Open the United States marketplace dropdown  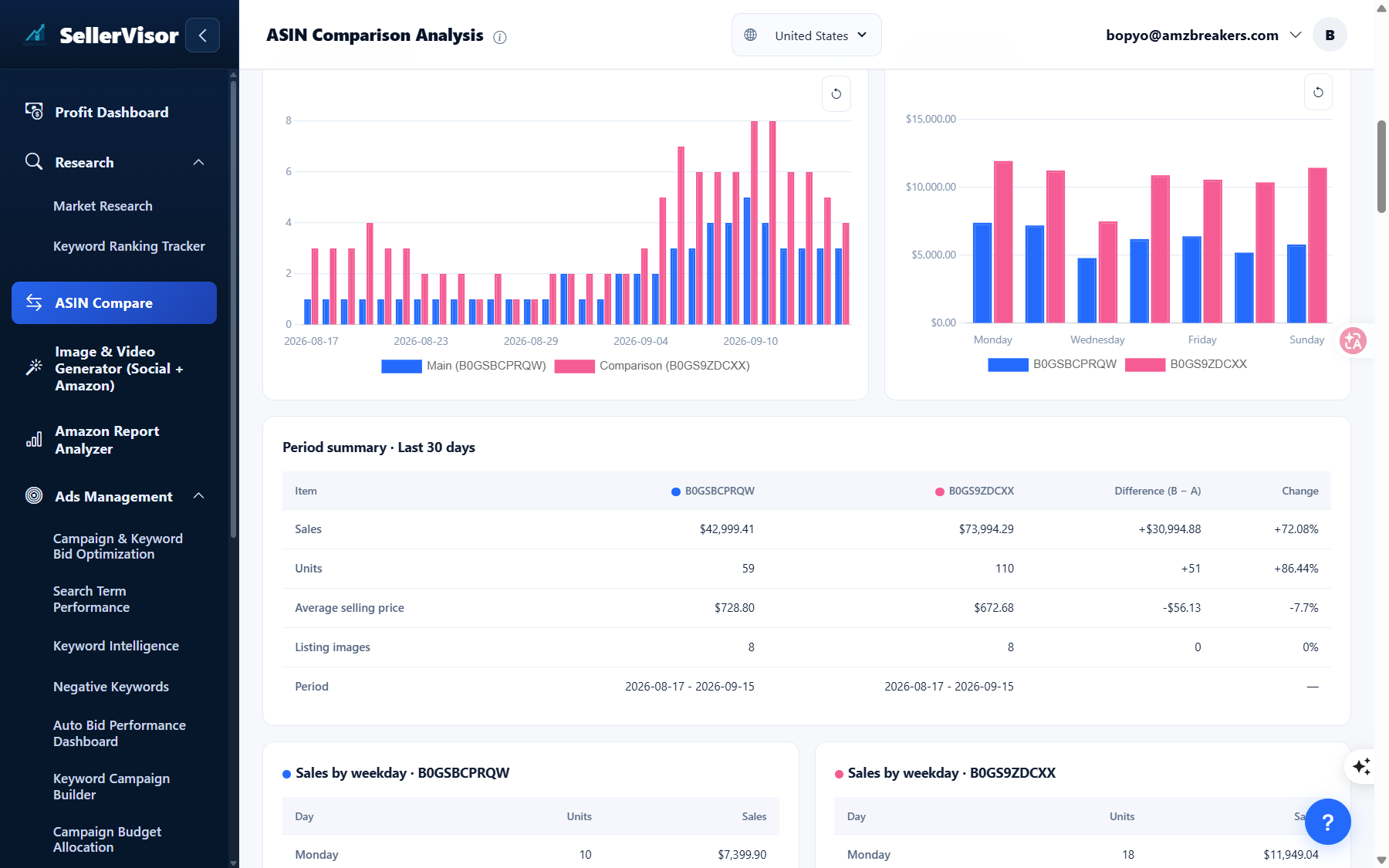(x=806, y=35)
